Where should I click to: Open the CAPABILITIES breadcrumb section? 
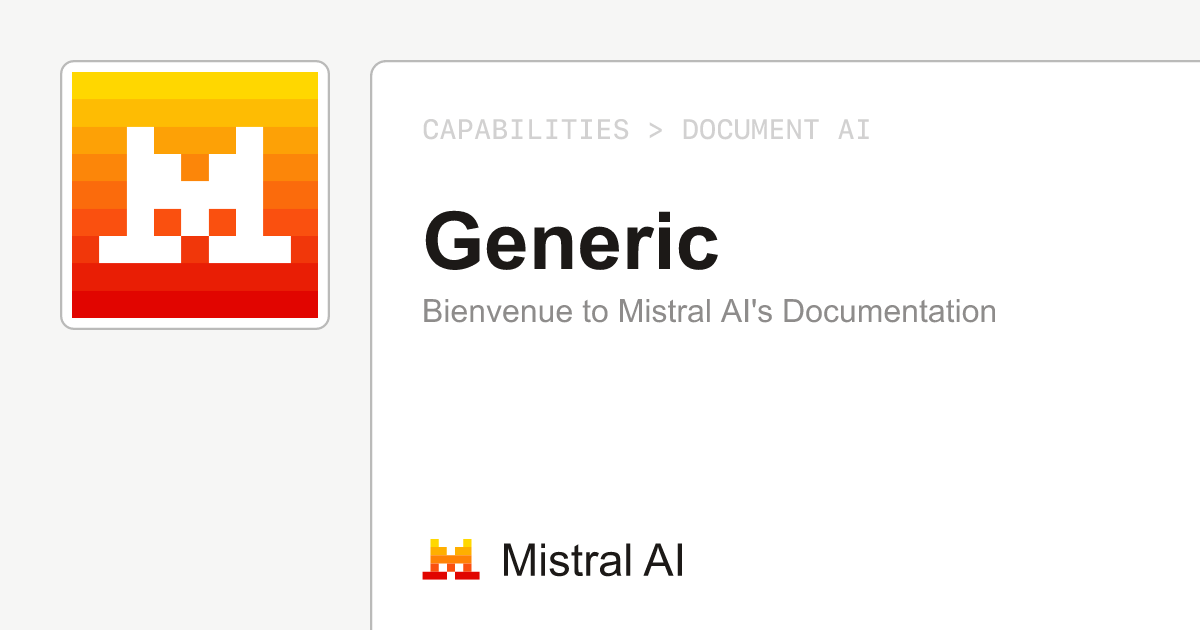526,129
